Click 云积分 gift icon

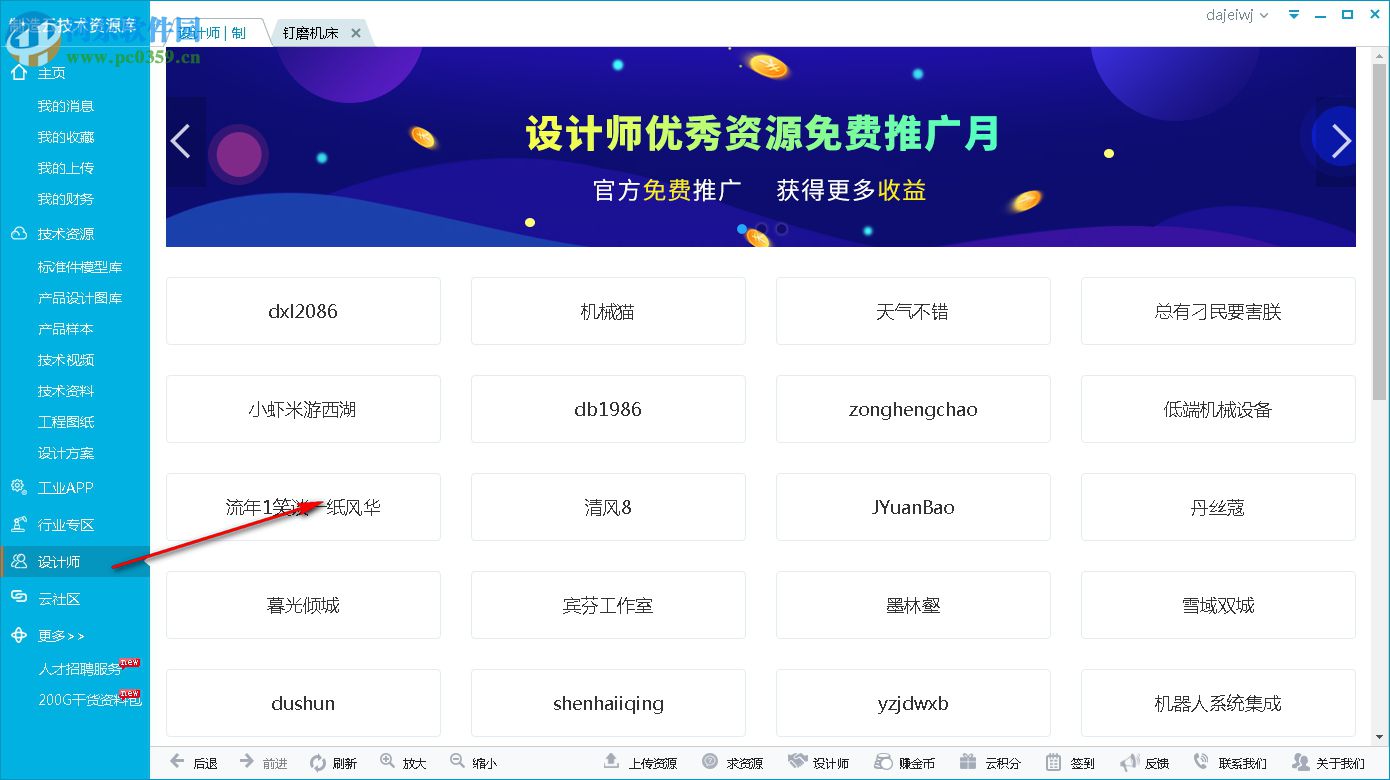968,762
